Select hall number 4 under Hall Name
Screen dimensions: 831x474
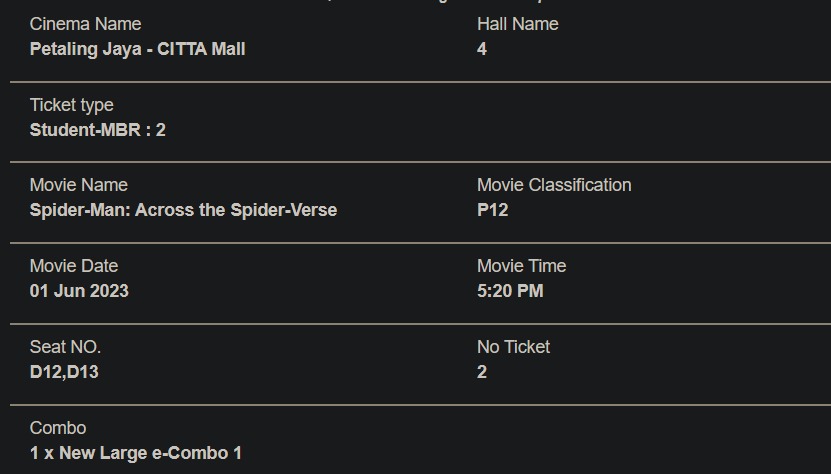tap(482, 49)
